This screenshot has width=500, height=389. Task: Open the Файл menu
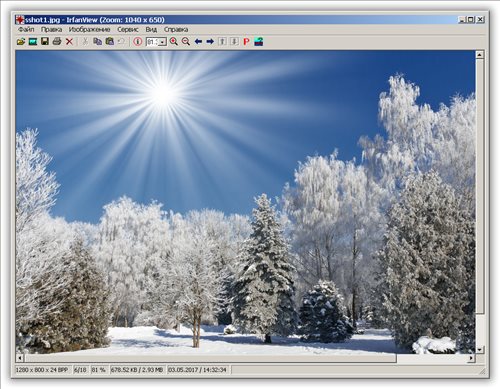26,29
